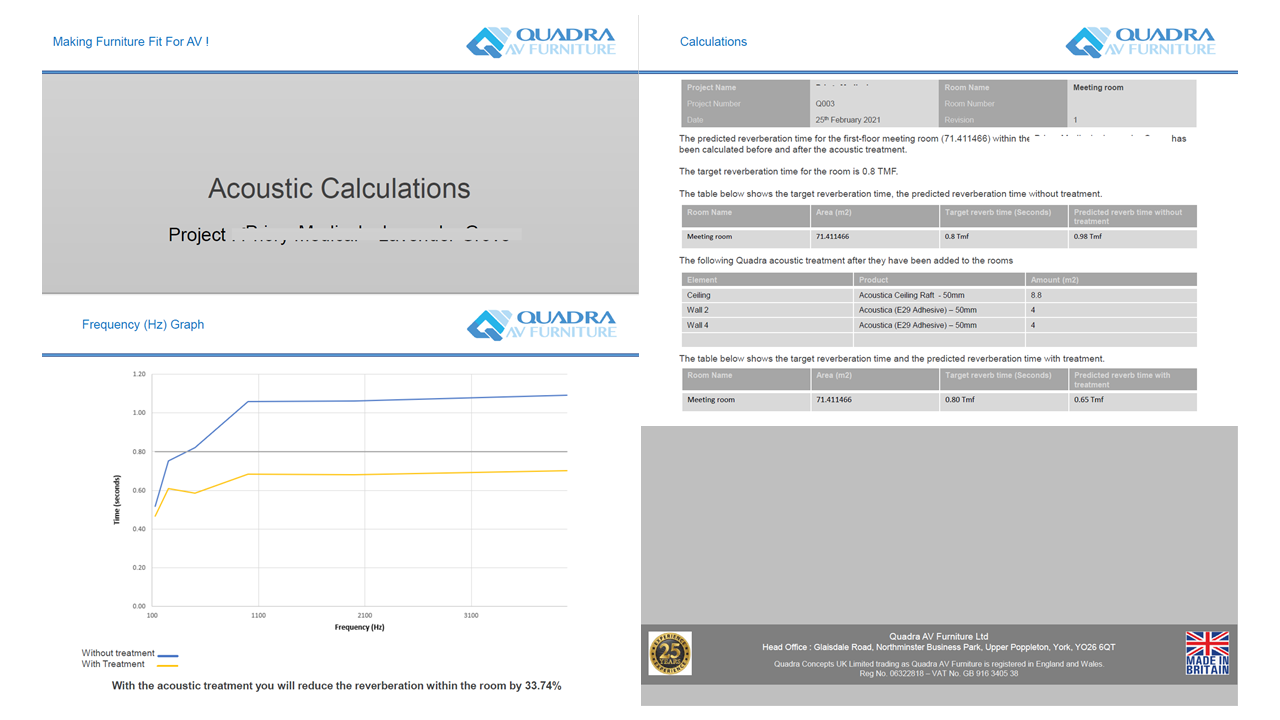1280x720 pixels.
Task: Click the 'Frequency (Hz)' axis label on the graph
Action: 359,628
